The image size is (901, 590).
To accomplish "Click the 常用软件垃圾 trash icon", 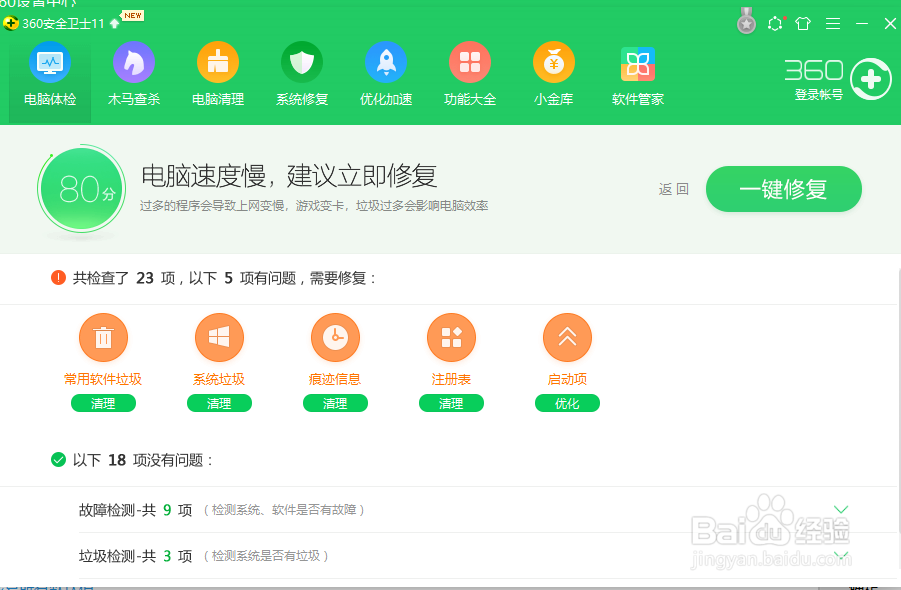I will (x=103, y=337).
